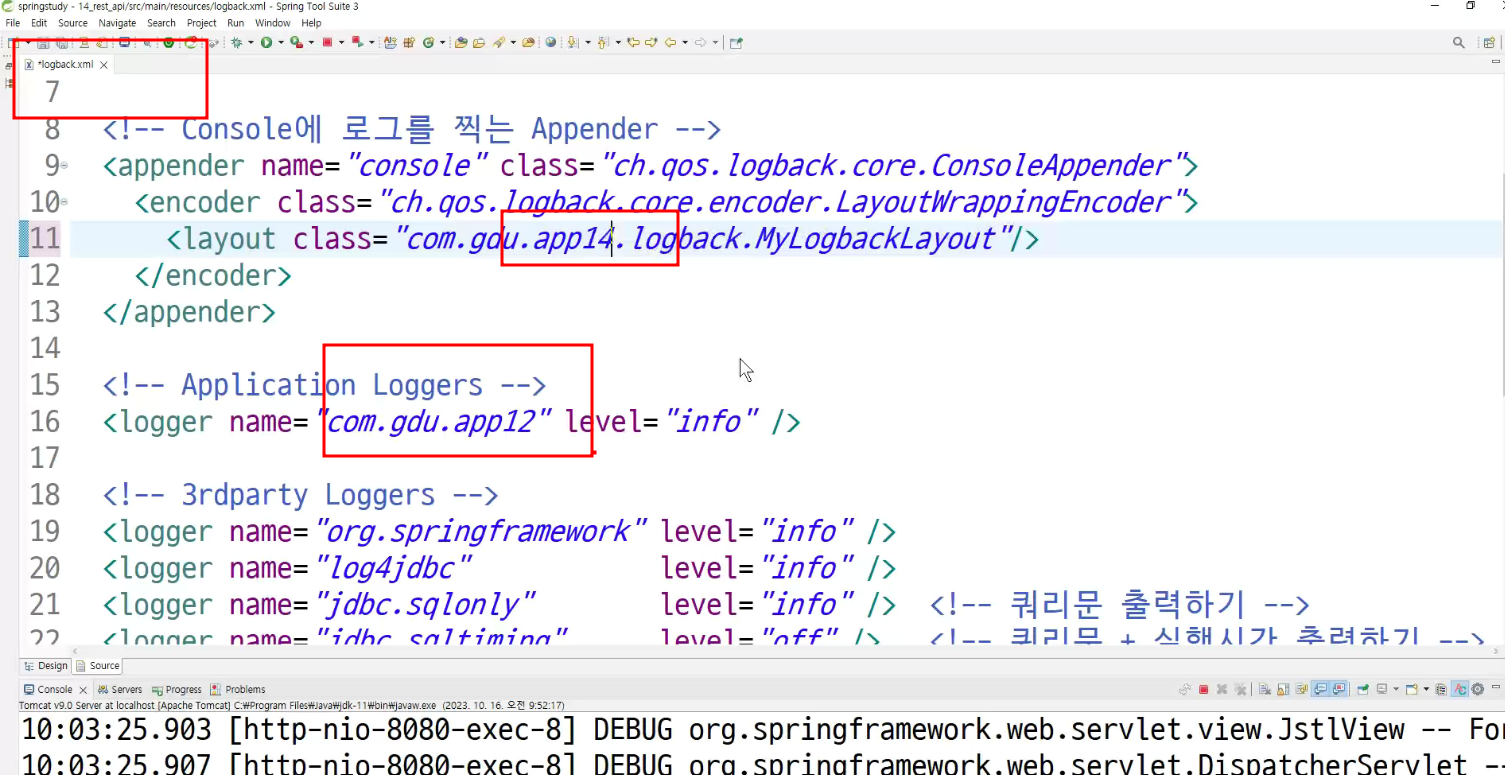Click the green Spring boot dashboard icon

tap(169, 43)
